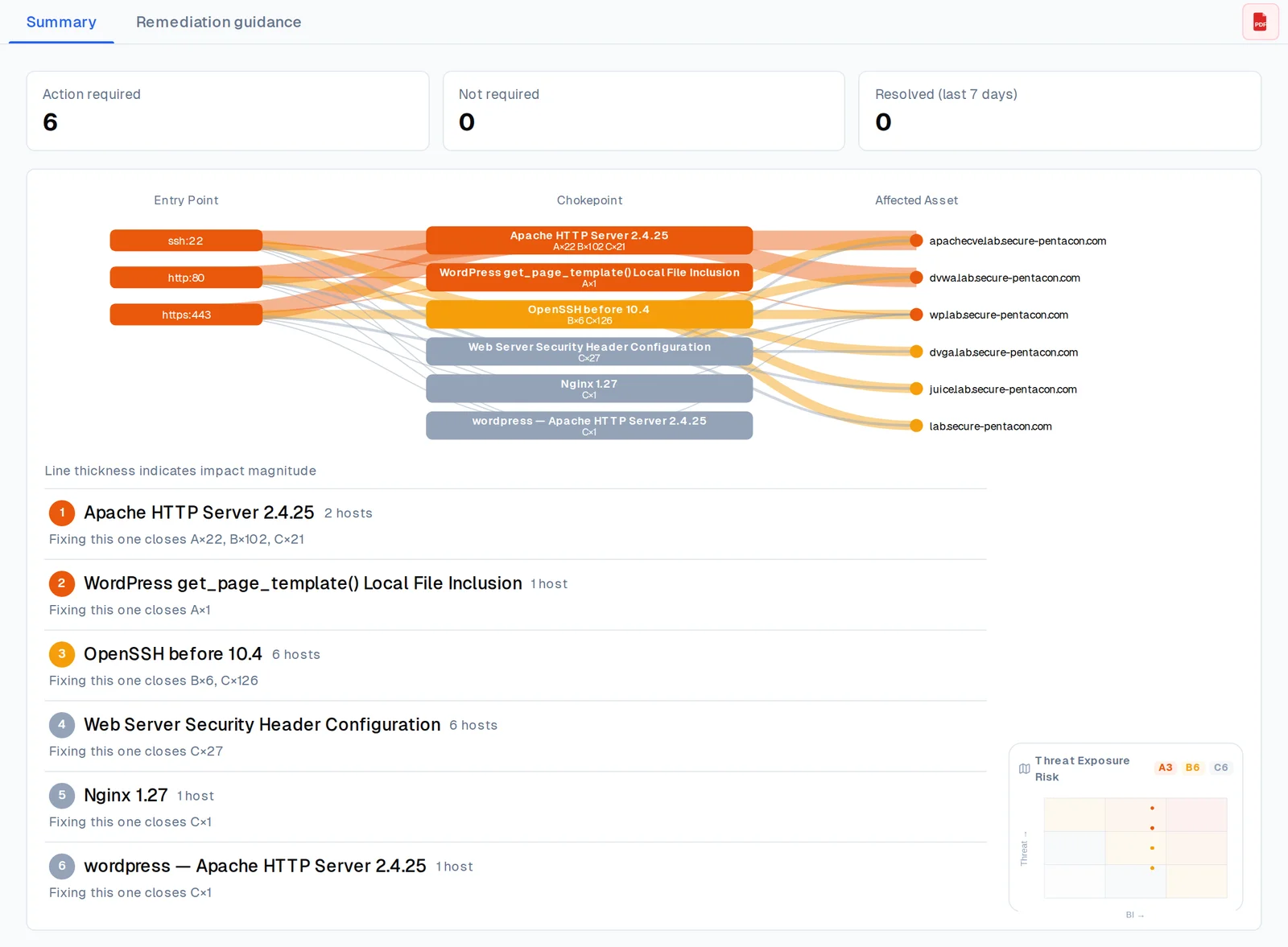Click rank 1 badge for Apache HTTP Server

click(62, 513)
